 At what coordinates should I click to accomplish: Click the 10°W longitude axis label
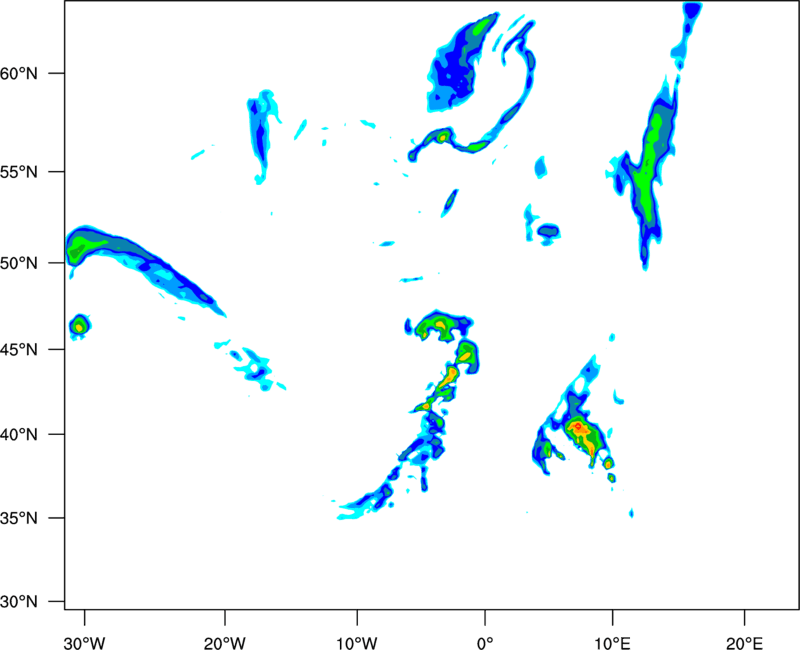pos(357,643)
